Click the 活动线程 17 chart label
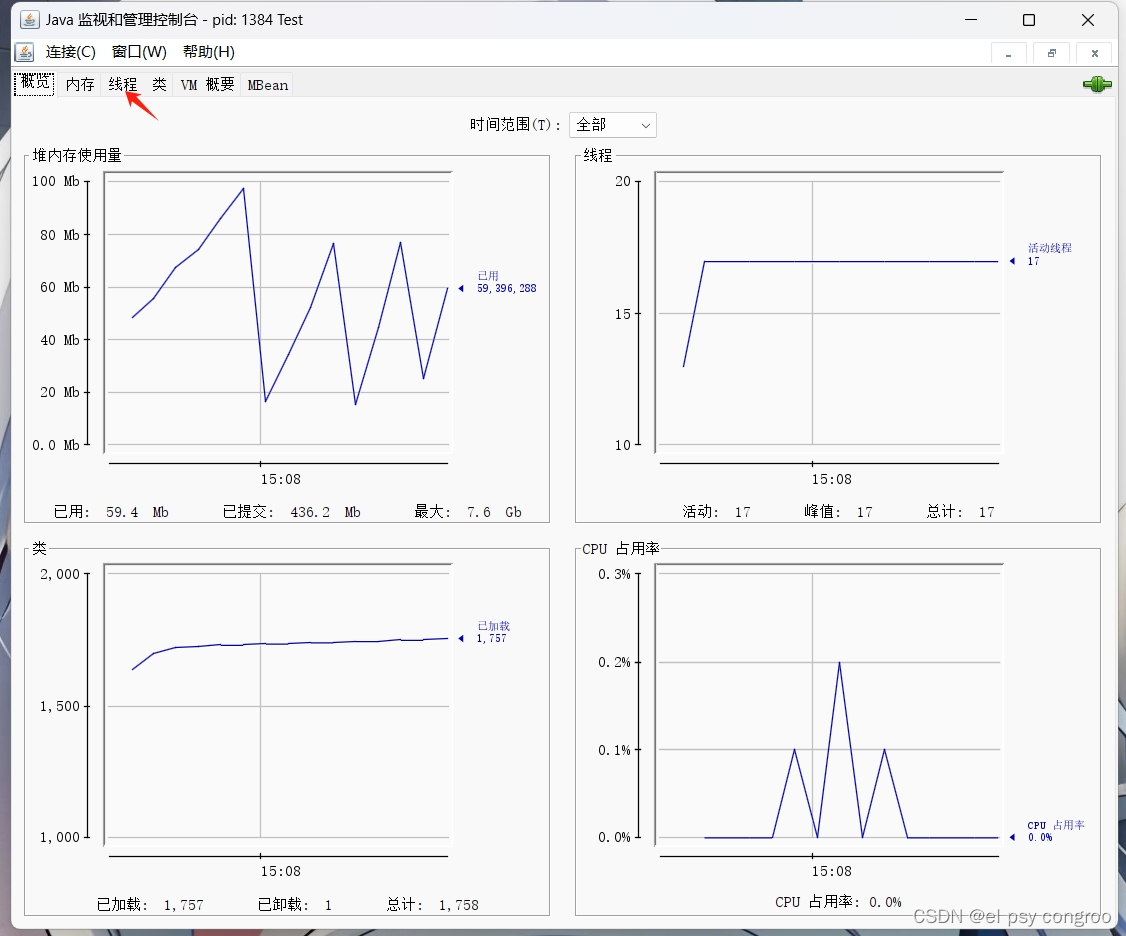Image resolution: width=1126 pixels, height=936 pixels. (1049, 254)
